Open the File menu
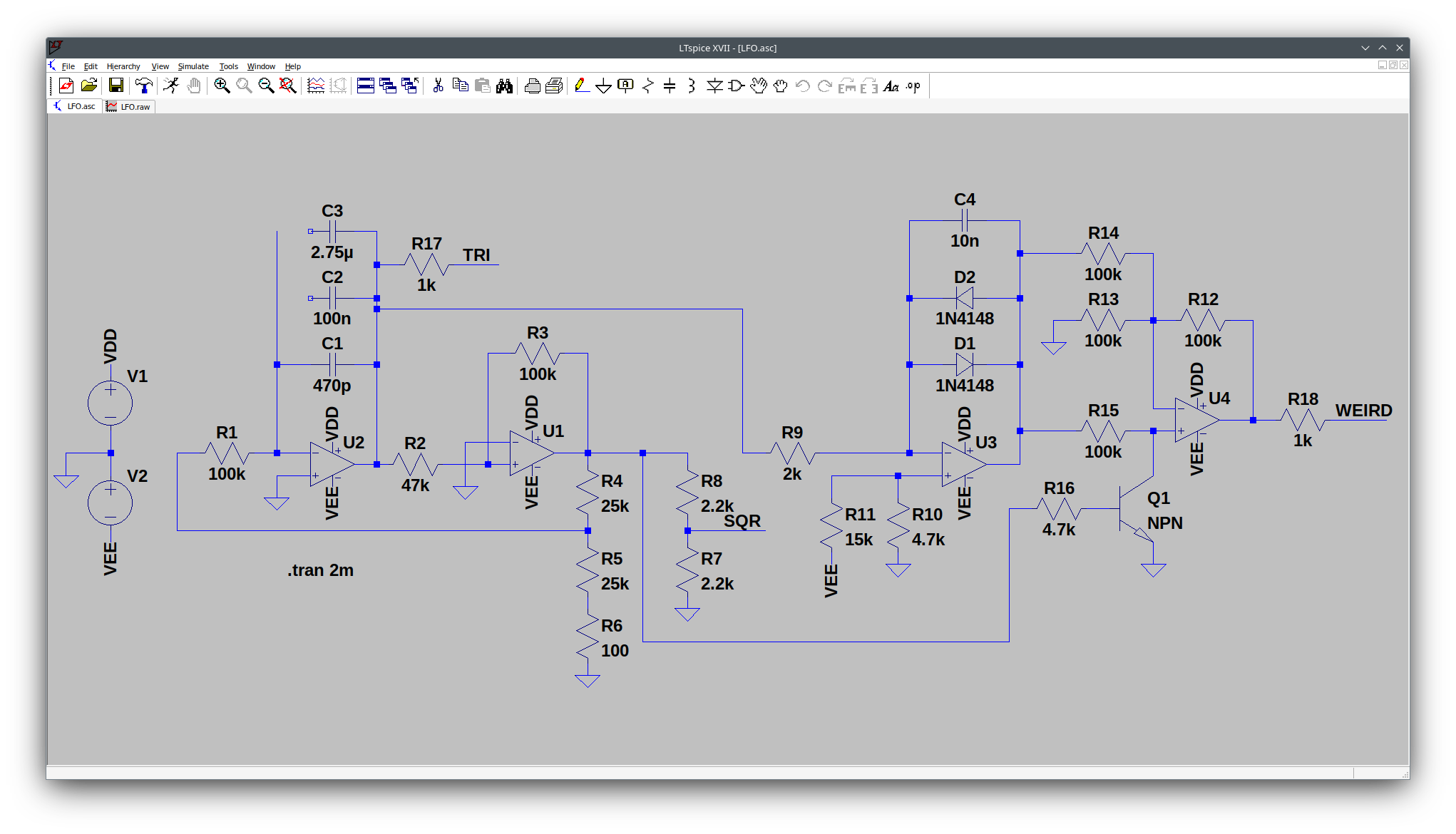This screenshot has height=834, width=1456. click(x=68, y=66)
